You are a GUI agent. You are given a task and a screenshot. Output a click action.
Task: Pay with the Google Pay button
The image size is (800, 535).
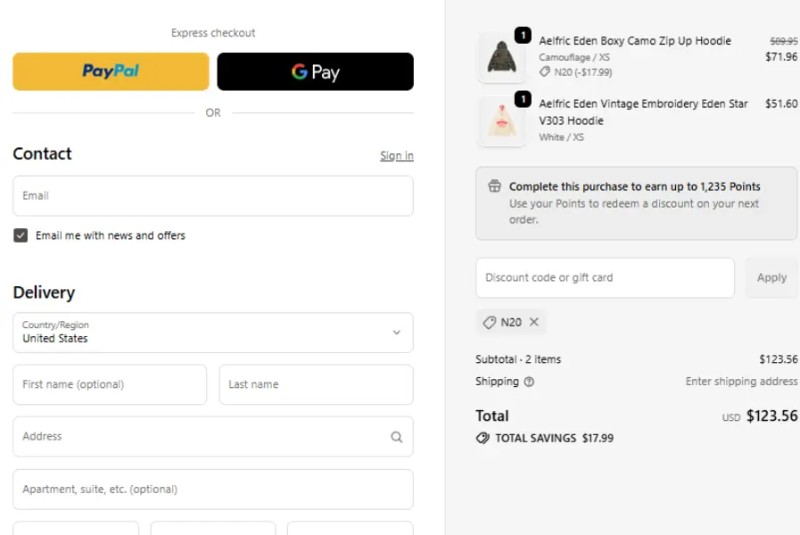pyautogui.click(x=315, y=71)
